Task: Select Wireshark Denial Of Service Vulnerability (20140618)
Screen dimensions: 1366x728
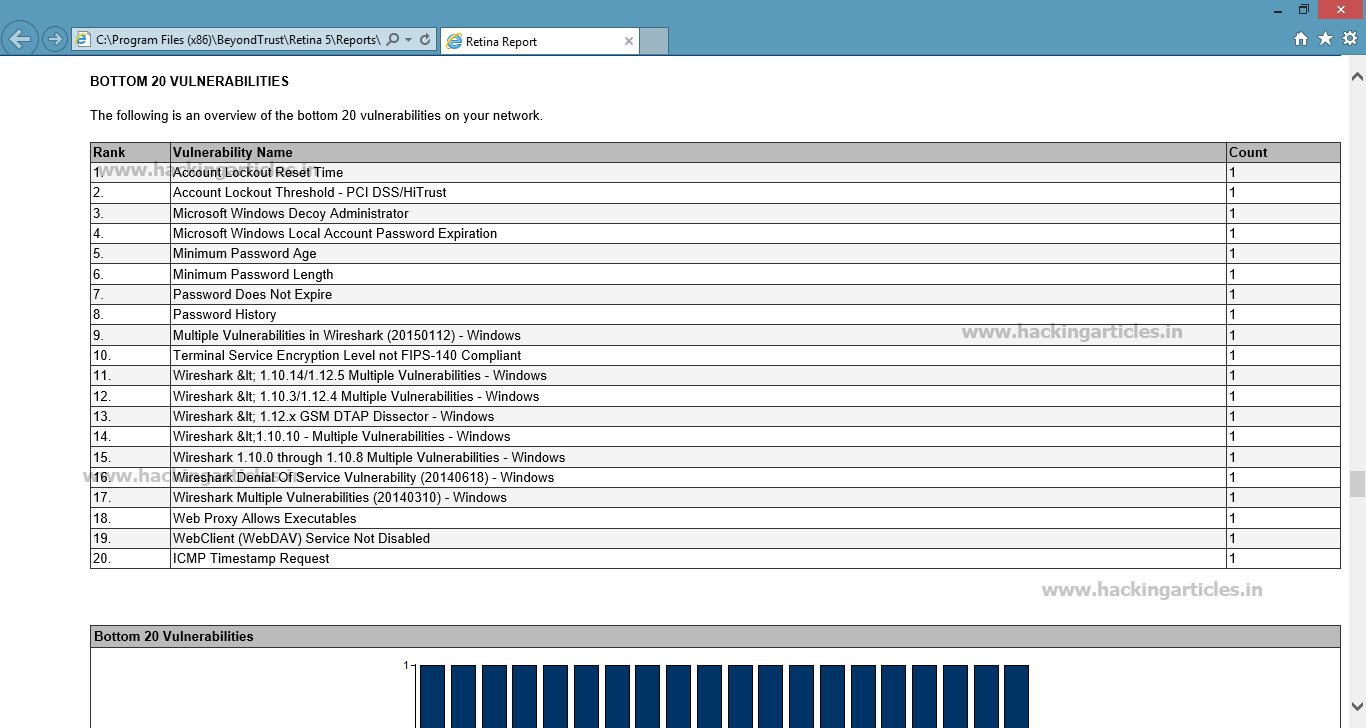Action: (364, 477)
